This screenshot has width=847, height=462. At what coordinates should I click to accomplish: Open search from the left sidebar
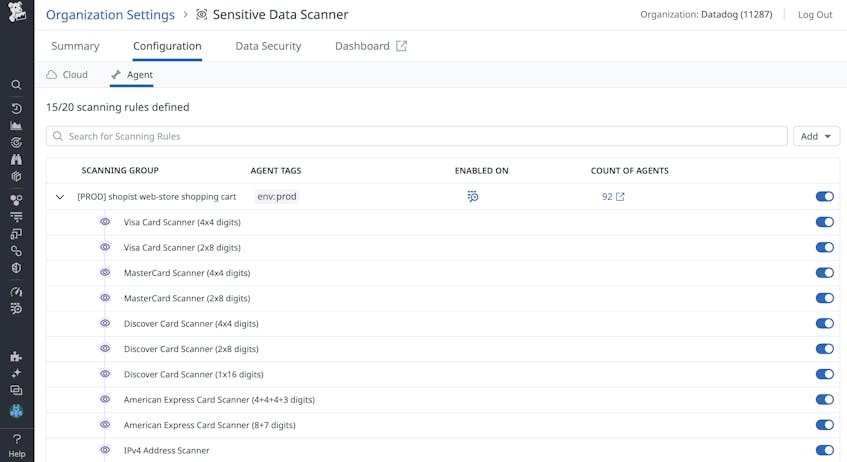click(16, 85)
